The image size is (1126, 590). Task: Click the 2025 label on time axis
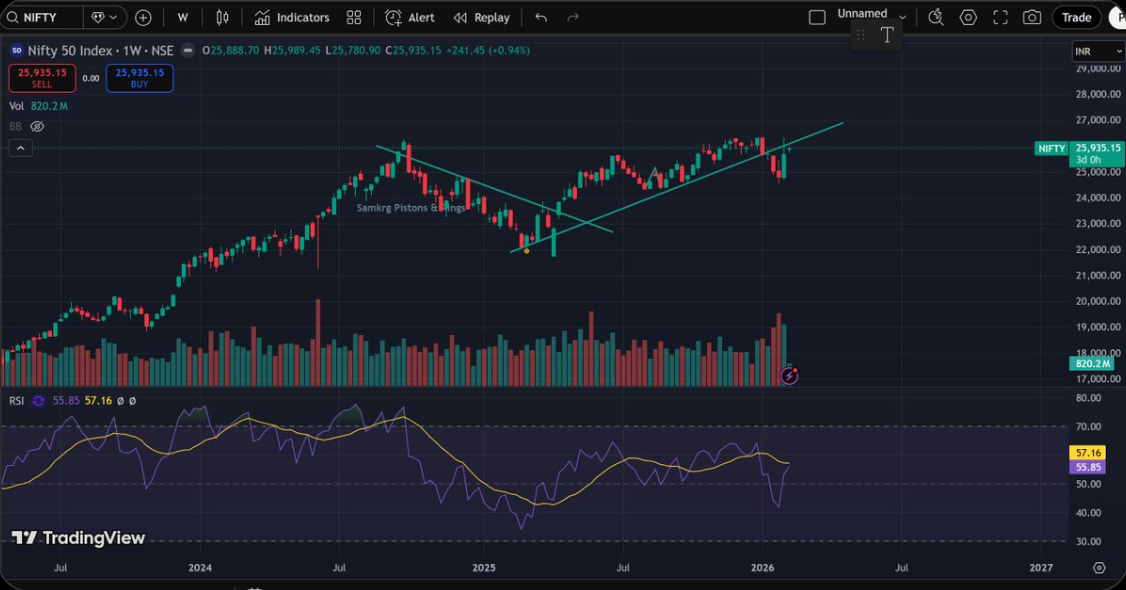pos(483,568)
